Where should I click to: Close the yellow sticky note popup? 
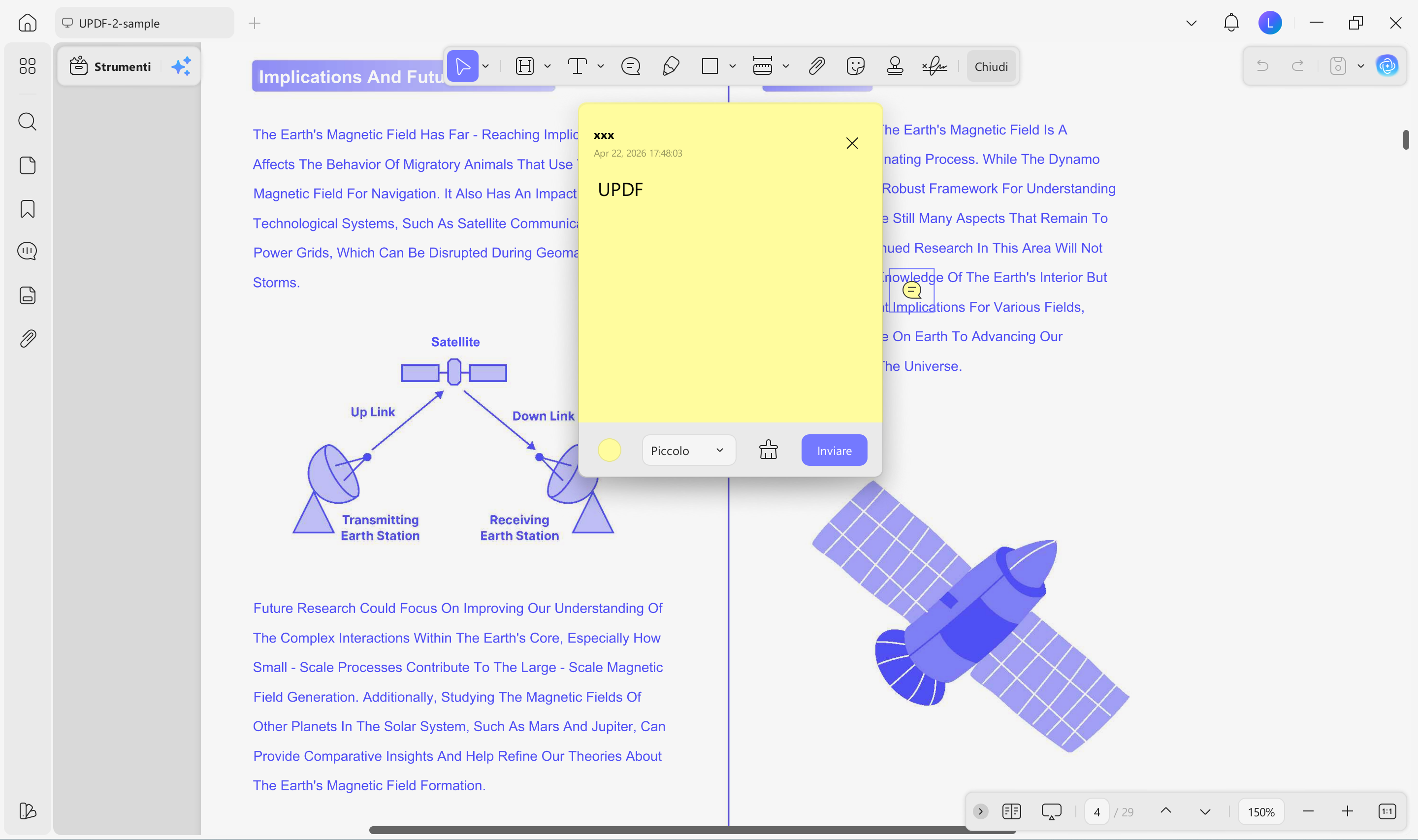[852, 143]
